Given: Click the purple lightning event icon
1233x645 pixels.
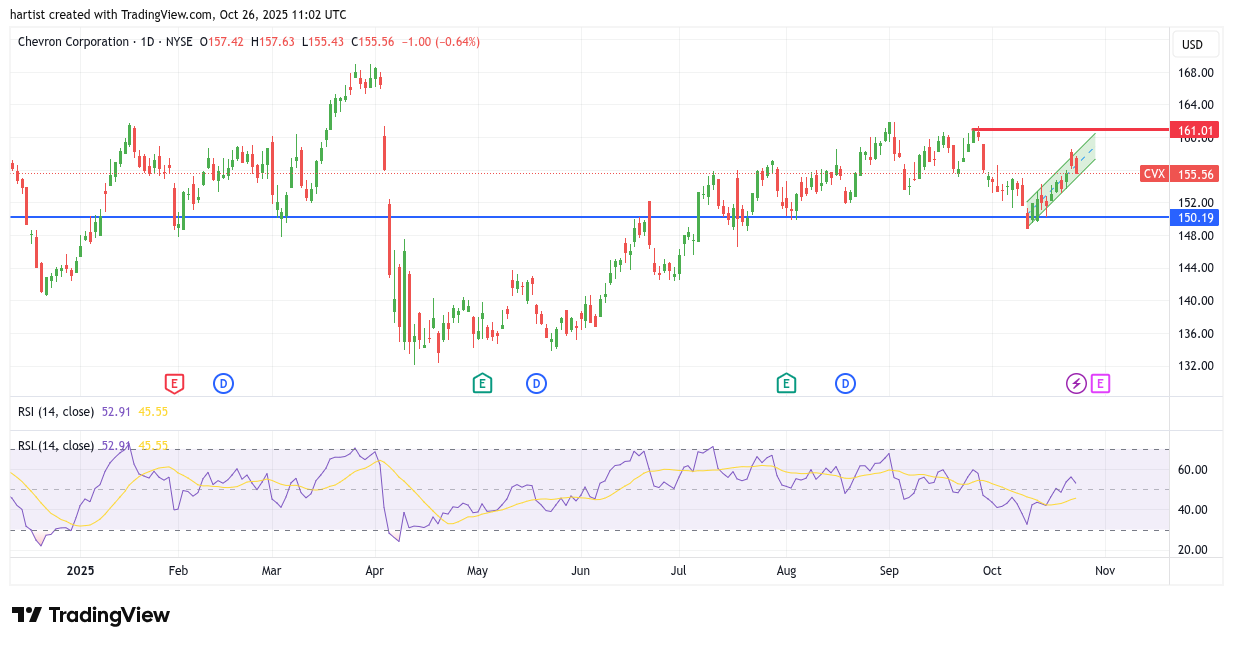Looking at the screenshot, I should (1076, 383).
